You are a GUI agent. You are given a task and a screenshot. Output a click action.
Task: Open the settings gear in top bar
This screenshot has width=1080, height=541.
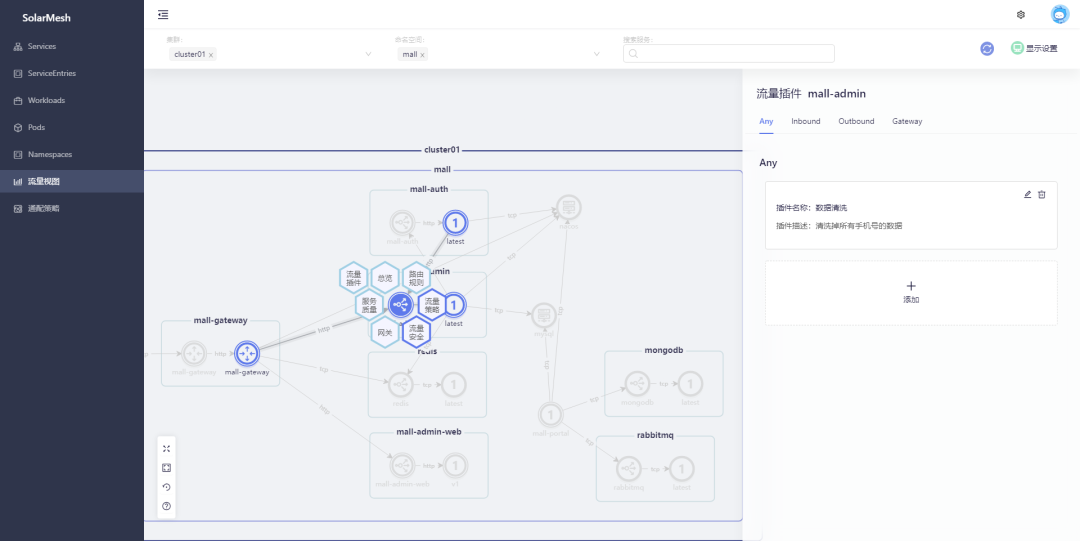[x=1020, y=15]
